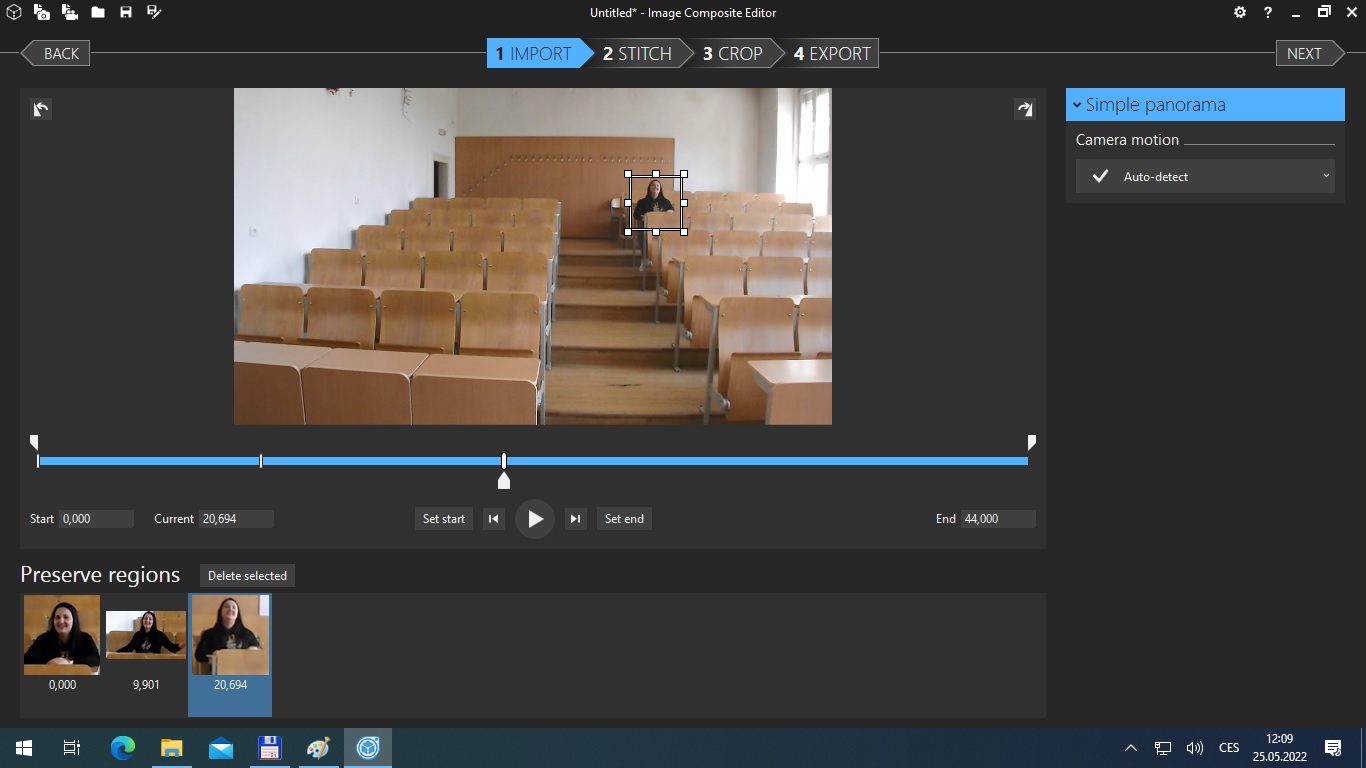Image resolution: width=1366 pixels, height=768 pixels.
Task: Click the End time input field
Action: click(998, 518)
